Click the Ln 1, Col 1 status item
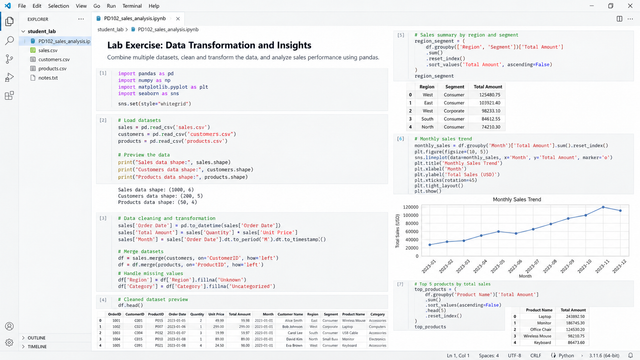The width and height of the screenshot is (640, 360). coord(458,356)
